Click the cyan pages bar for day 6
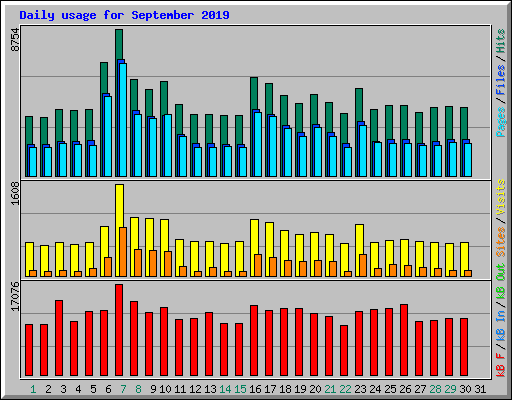The width and height of the screenshot is (512, 400). point(108,136)
